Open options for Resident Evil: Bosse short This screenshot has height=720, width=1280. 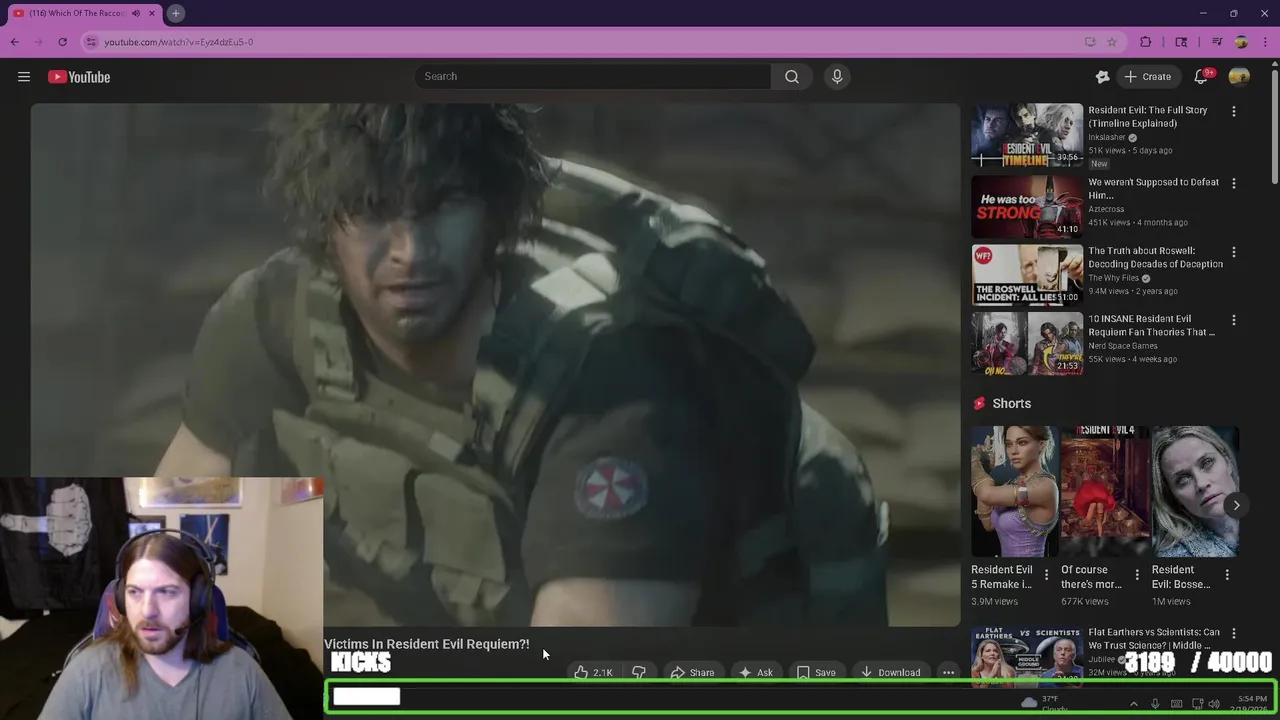click(x=1227, y=575)
